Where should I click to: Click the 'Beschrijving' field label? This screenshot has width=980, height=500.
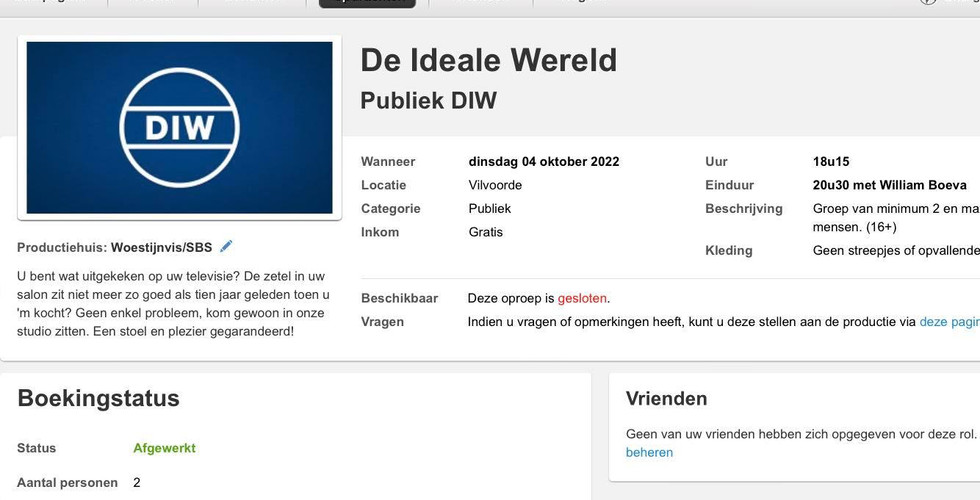point(744,209)
